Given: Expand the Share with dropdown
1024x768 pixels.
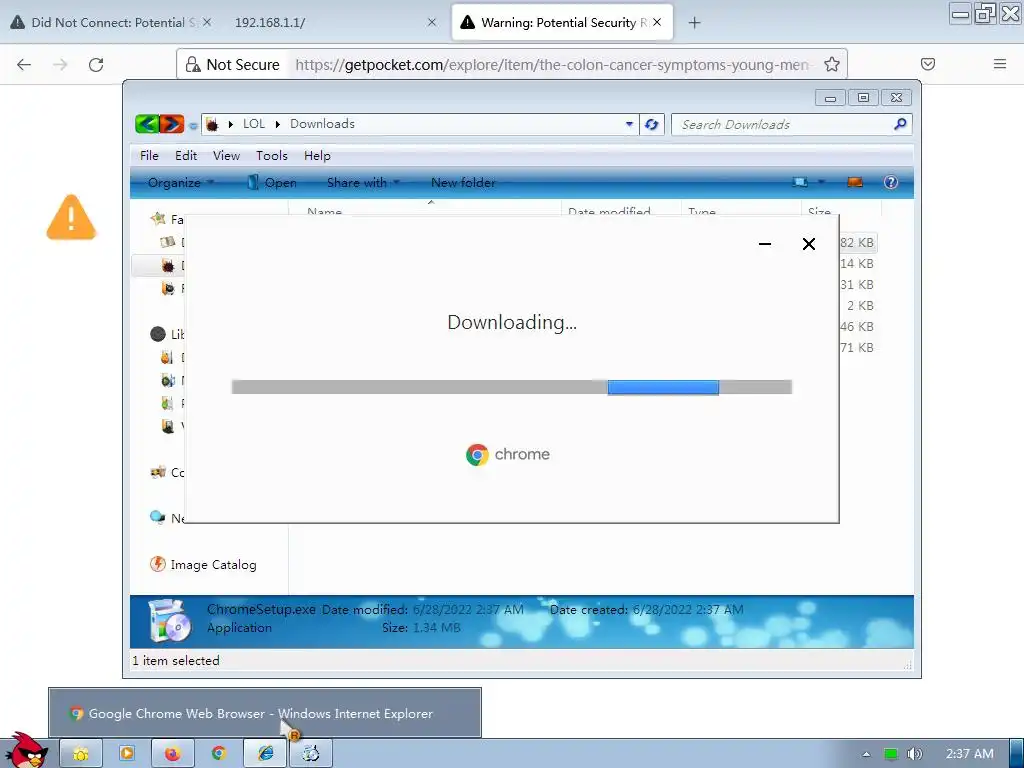Looking at the screenshot, I should (x=363, y=183).
